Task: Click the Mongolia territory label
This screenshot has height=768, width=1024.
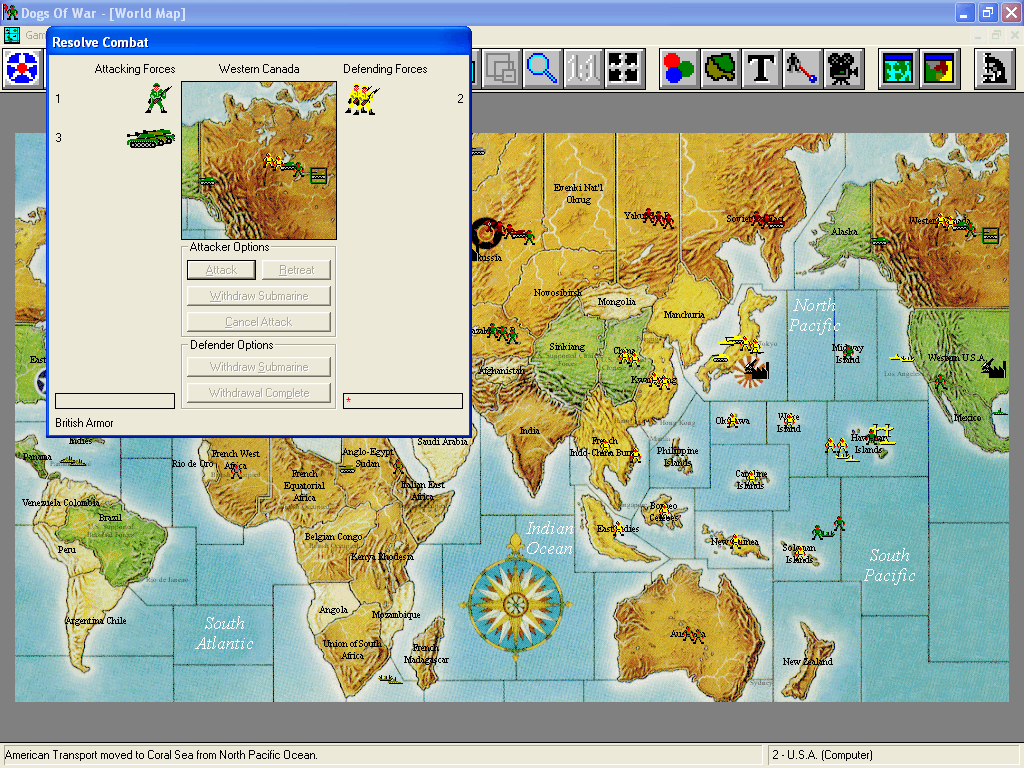Action: click(617, 302)
